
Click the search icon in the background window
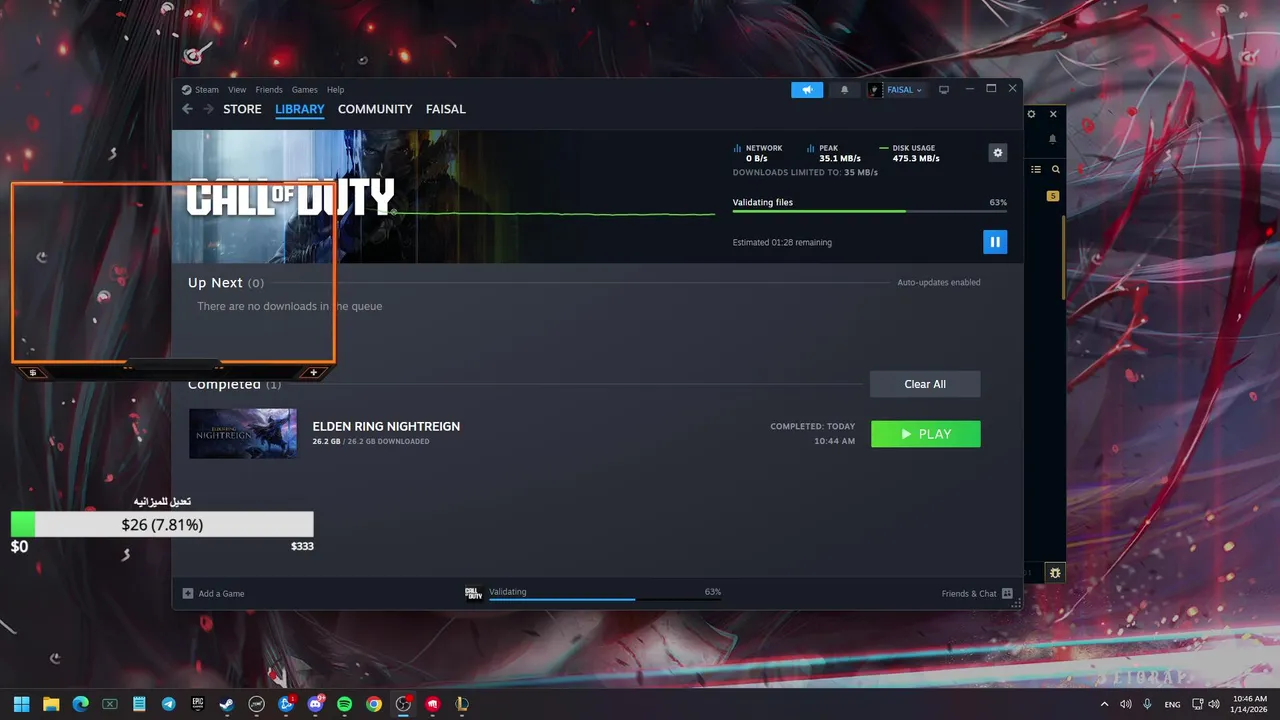1055,170
